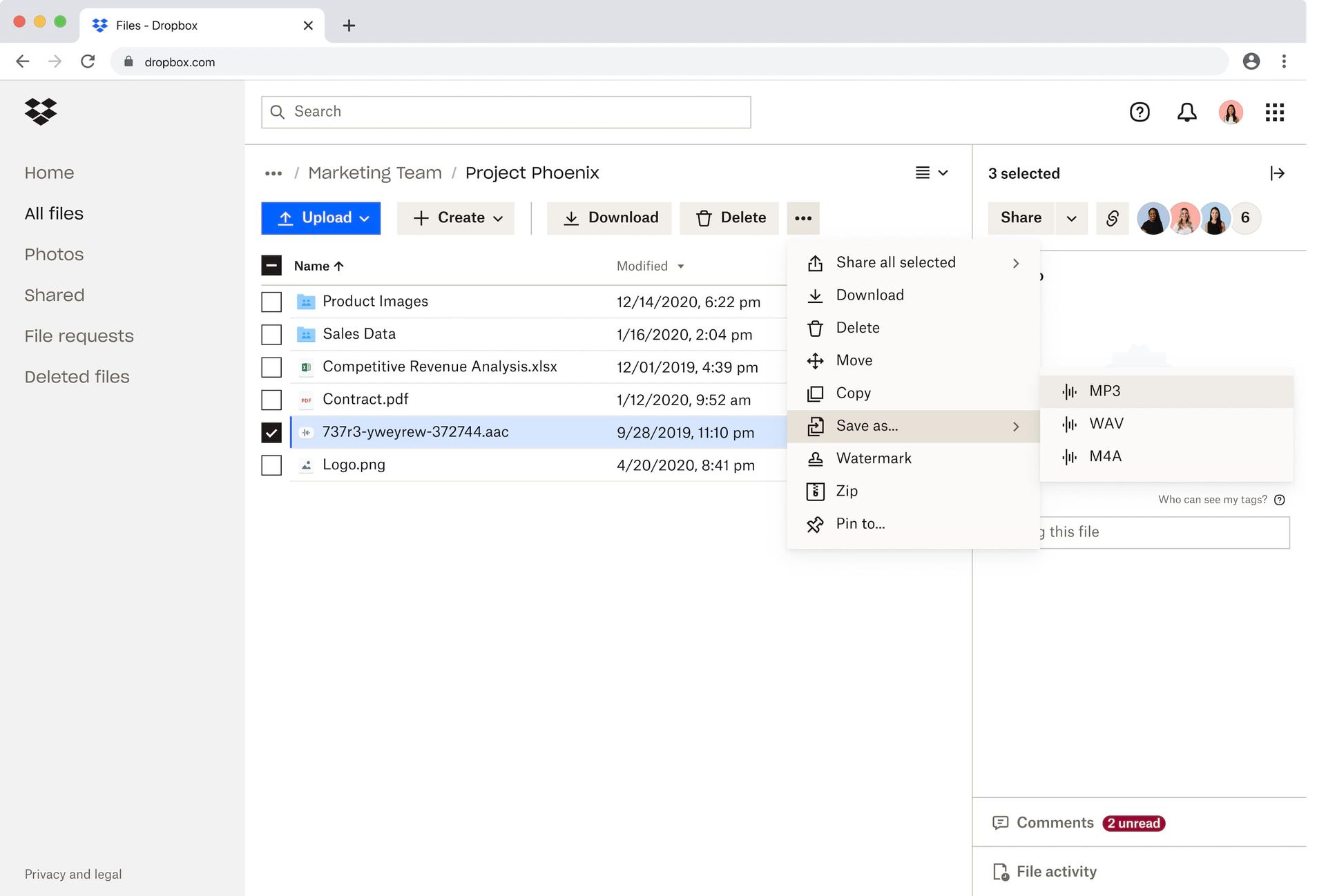Choose Save as... from the context menu

pyautogui.click(x=867, y=426)
